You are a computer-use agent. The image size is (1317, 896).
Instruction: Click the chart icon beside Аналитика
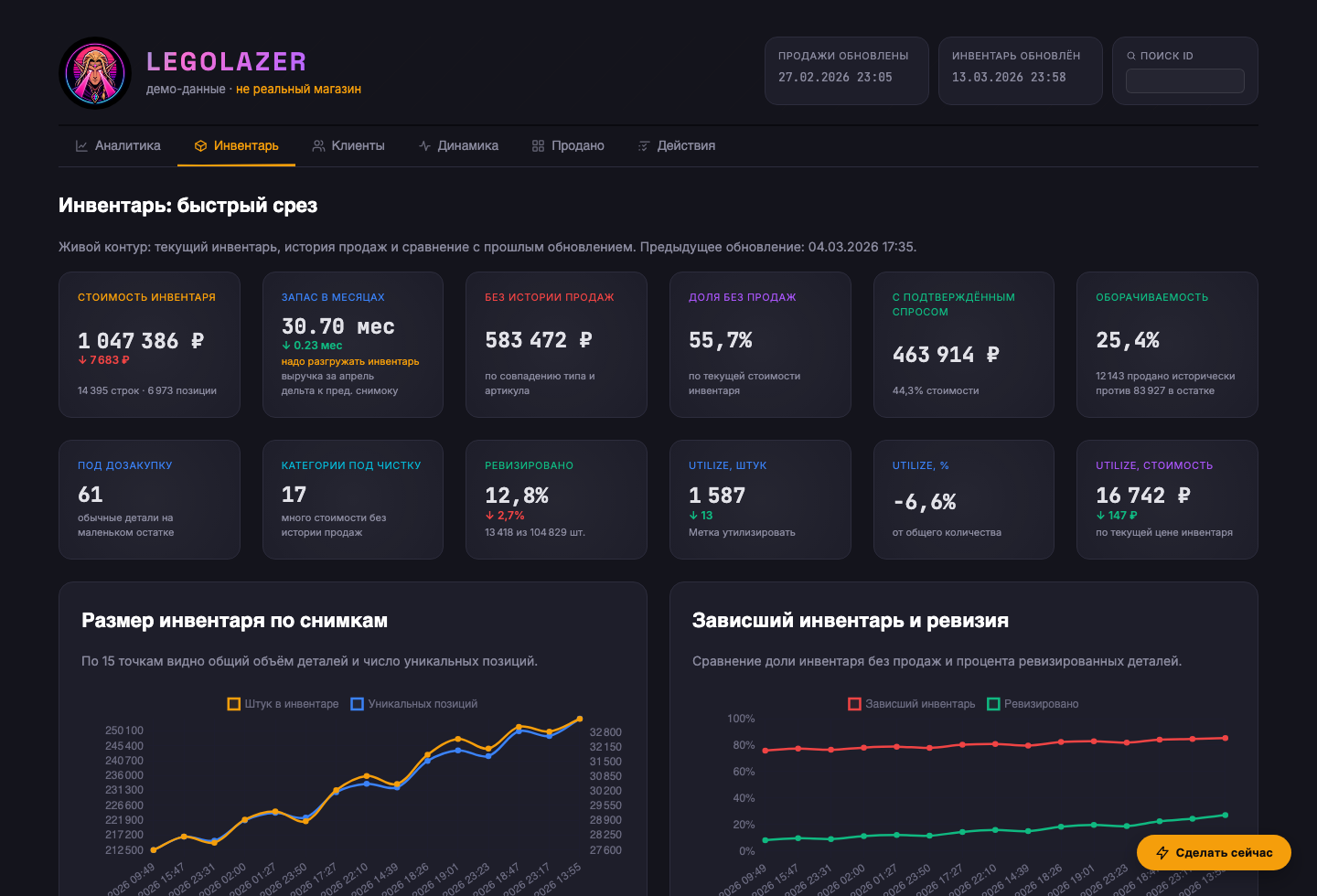pyautogui.click(x=81, y=146)
